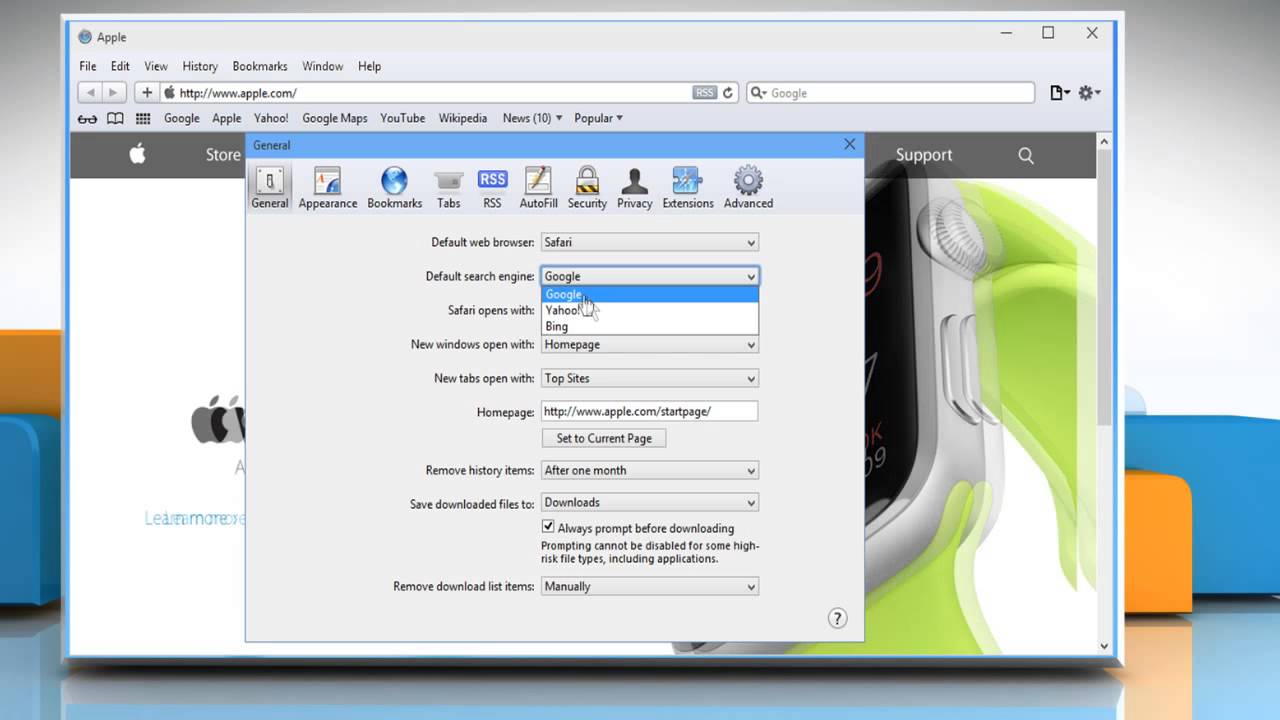The width and height of the screenshot is (1280, 720).
Task: Open the Window menu
Action: pos(323,66)
